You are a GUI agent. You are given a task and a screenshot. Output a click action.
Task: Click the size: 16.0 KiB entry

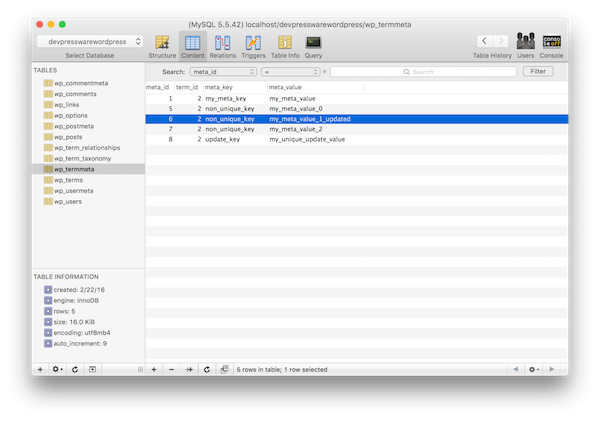point(70,322)
